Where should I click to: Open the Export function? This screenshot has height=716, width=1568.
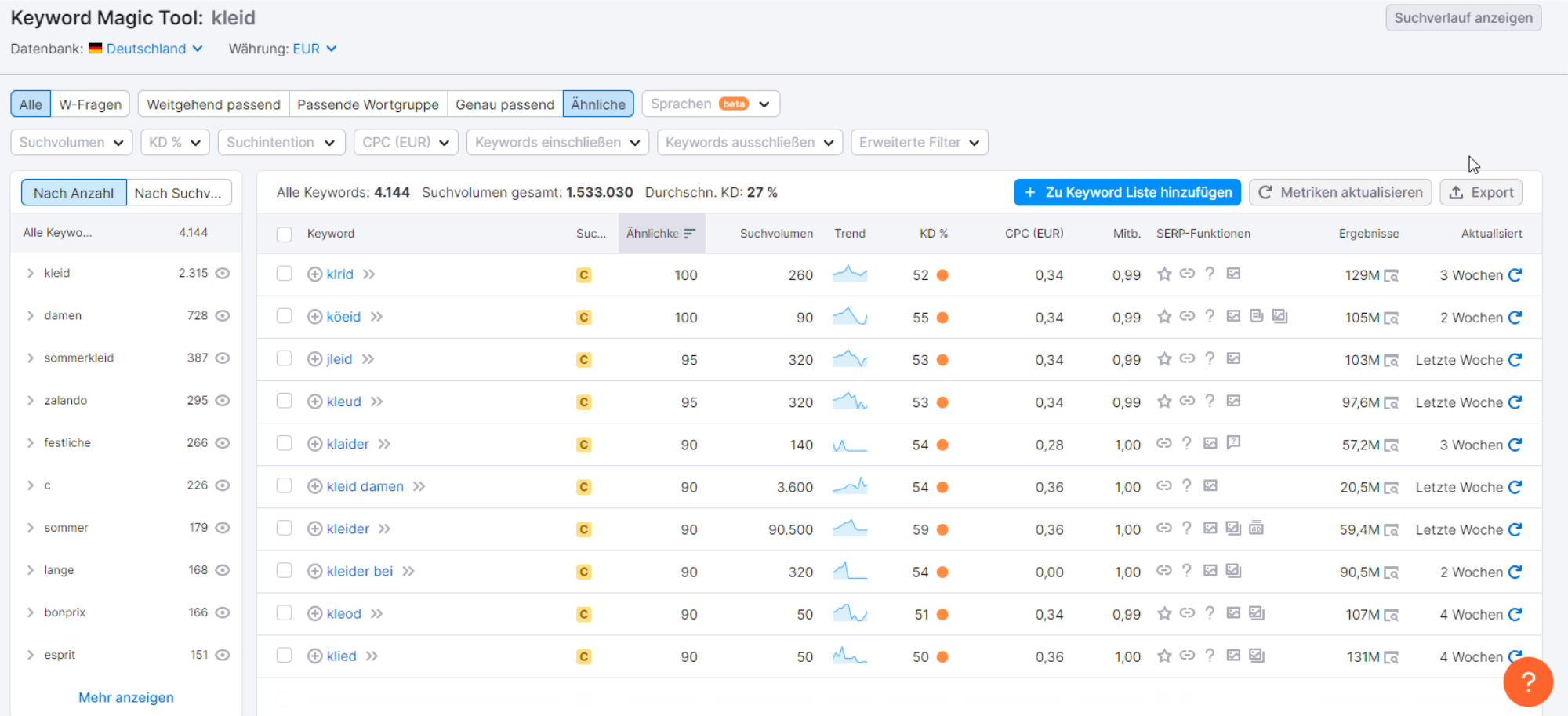point(1480,192)
